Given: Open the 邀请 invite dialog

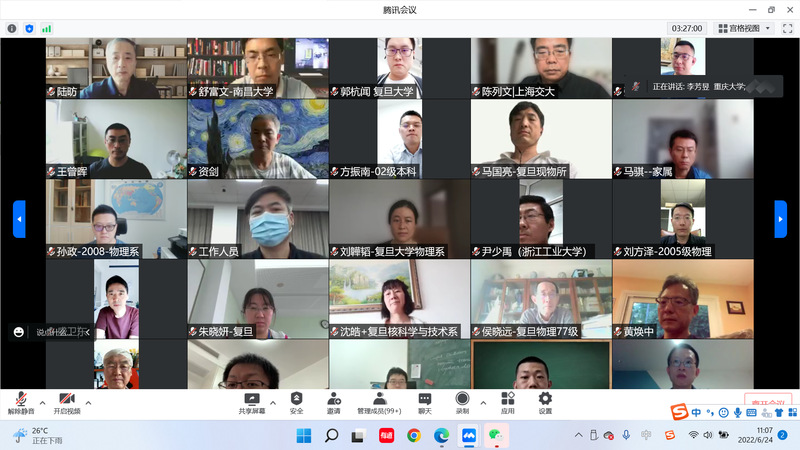Looking at the screenshot, I should (x=334, y=403).
